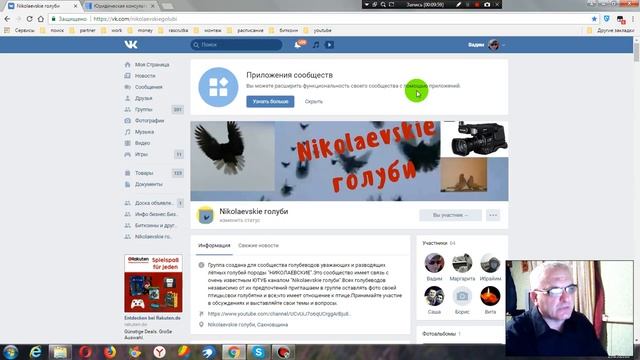The image size is (640, 360).
Task: Click the Rakuten advertisement image
Action: click(x=153, y=284)
